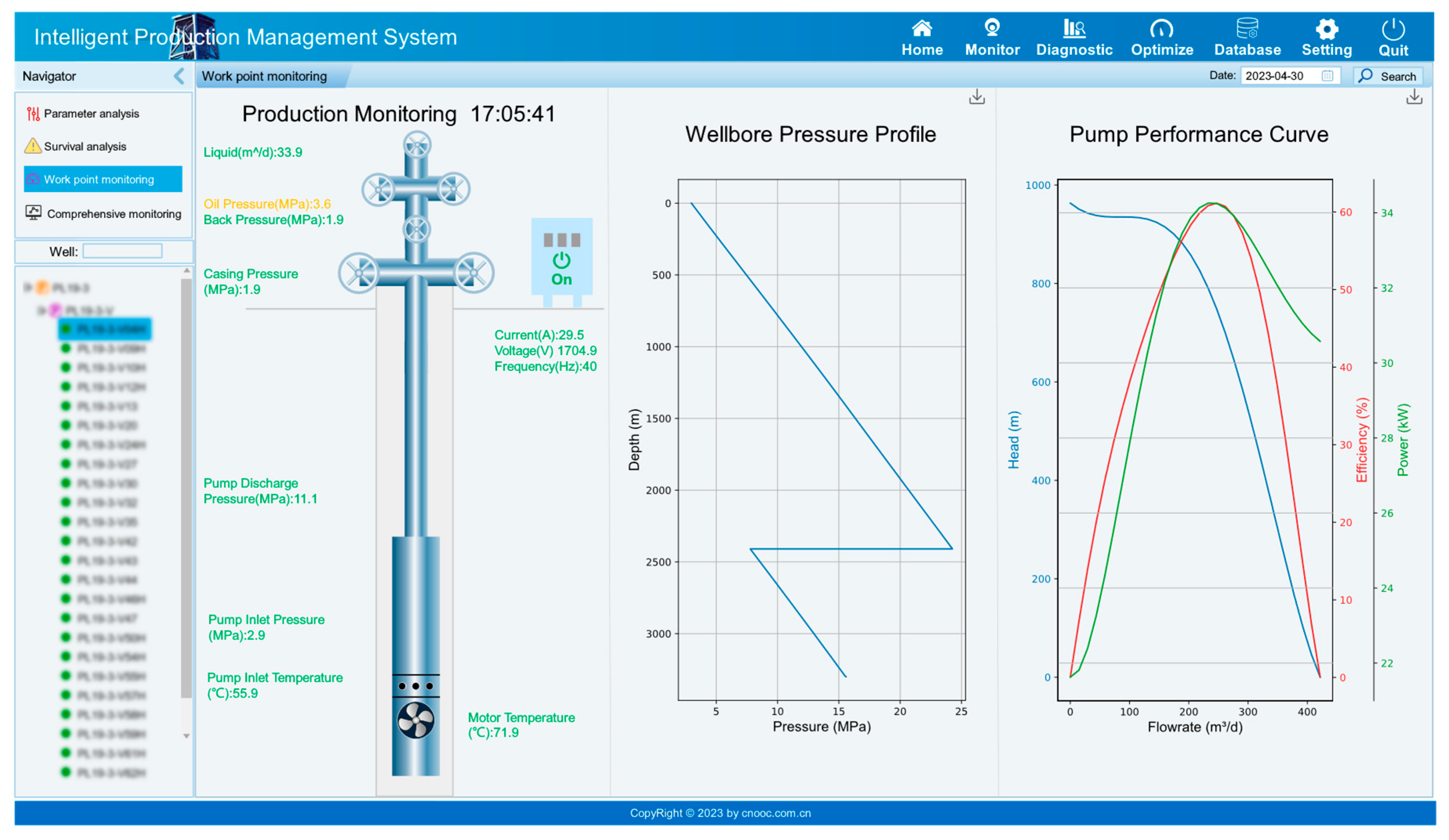Download the Pump Performance Curve chart

click(1414, 97)
